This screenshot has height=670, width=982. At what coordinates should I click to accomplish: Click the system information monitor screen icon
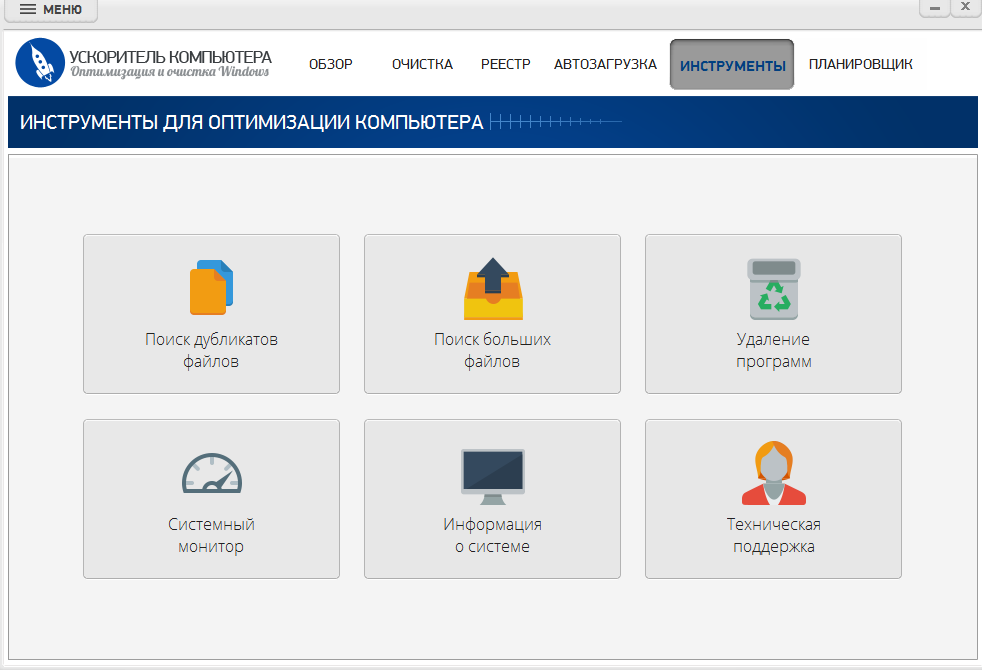tap(493, 477)
